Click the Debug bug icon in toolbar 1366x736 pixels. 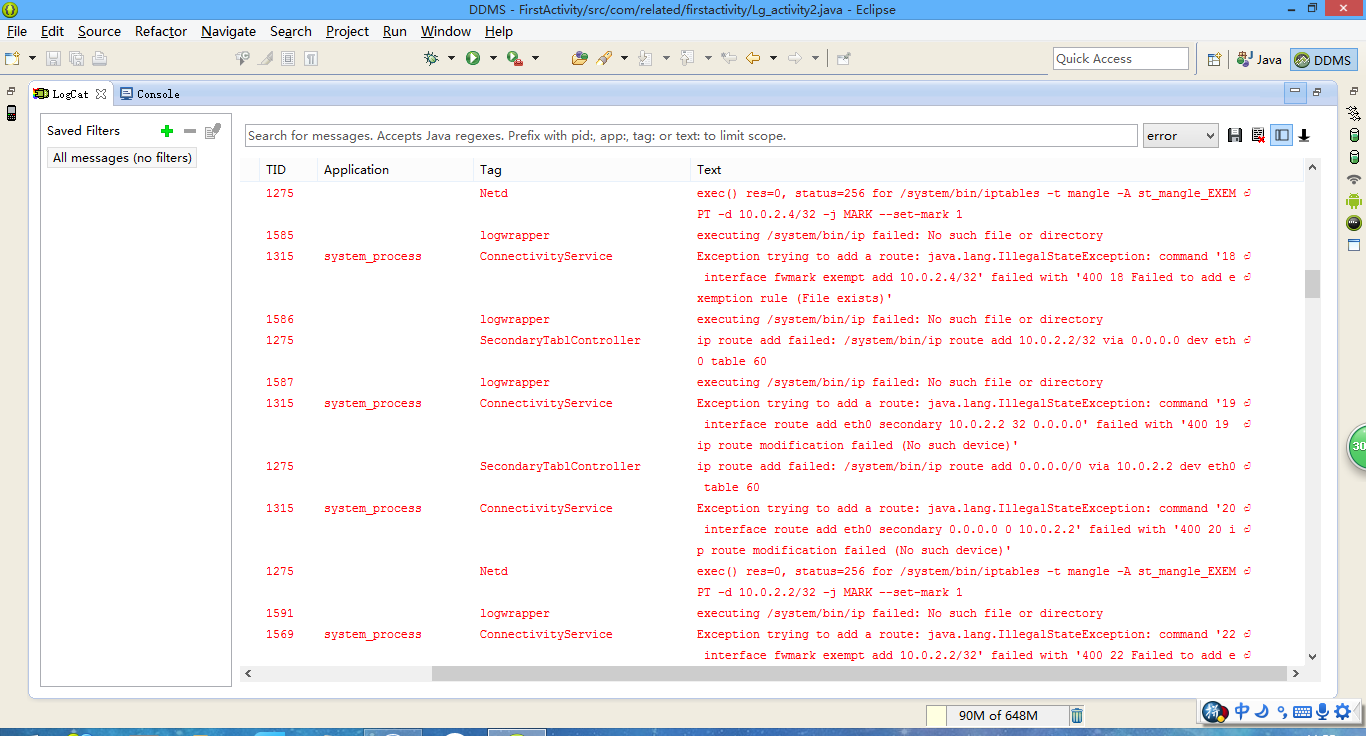(x=431, y=59)
